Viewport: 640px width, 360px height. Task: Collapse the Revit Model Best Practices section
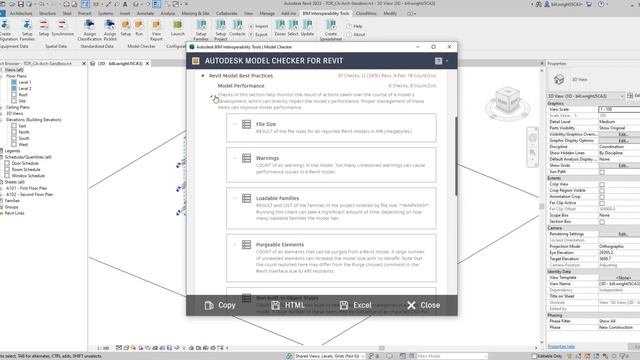click(203, 76)
